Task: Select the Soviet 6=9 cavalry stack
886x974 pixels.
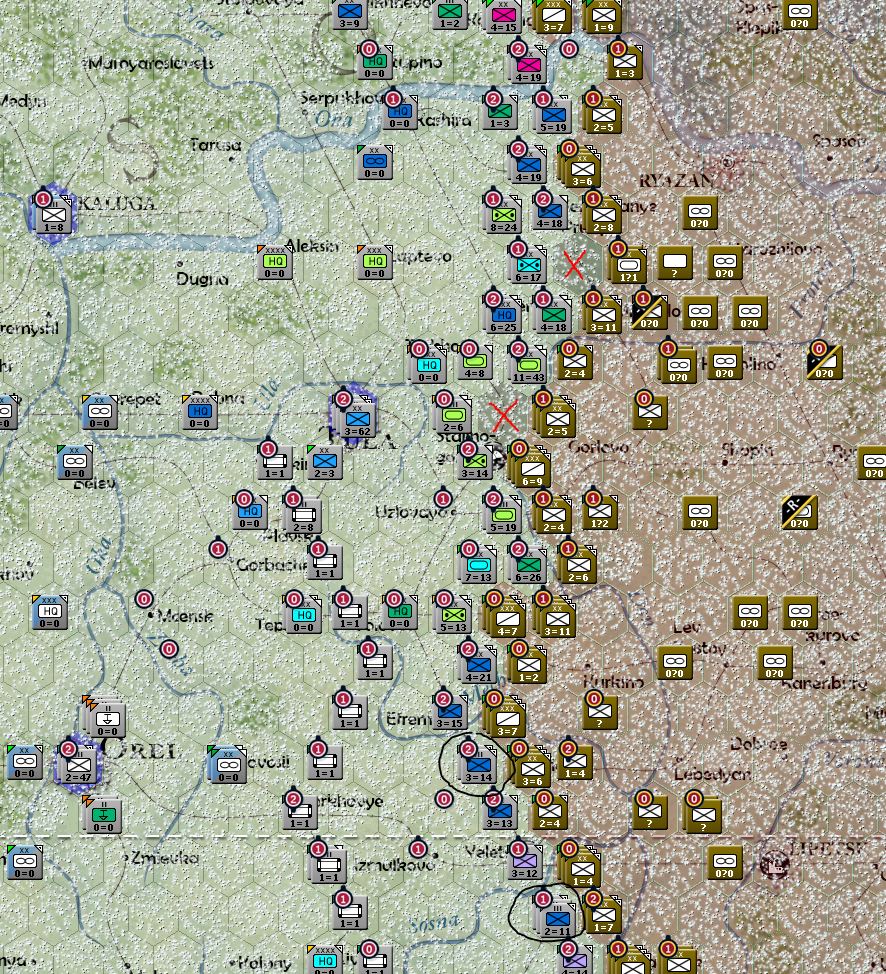Action: pyautogui.click(x=532, y=468)
